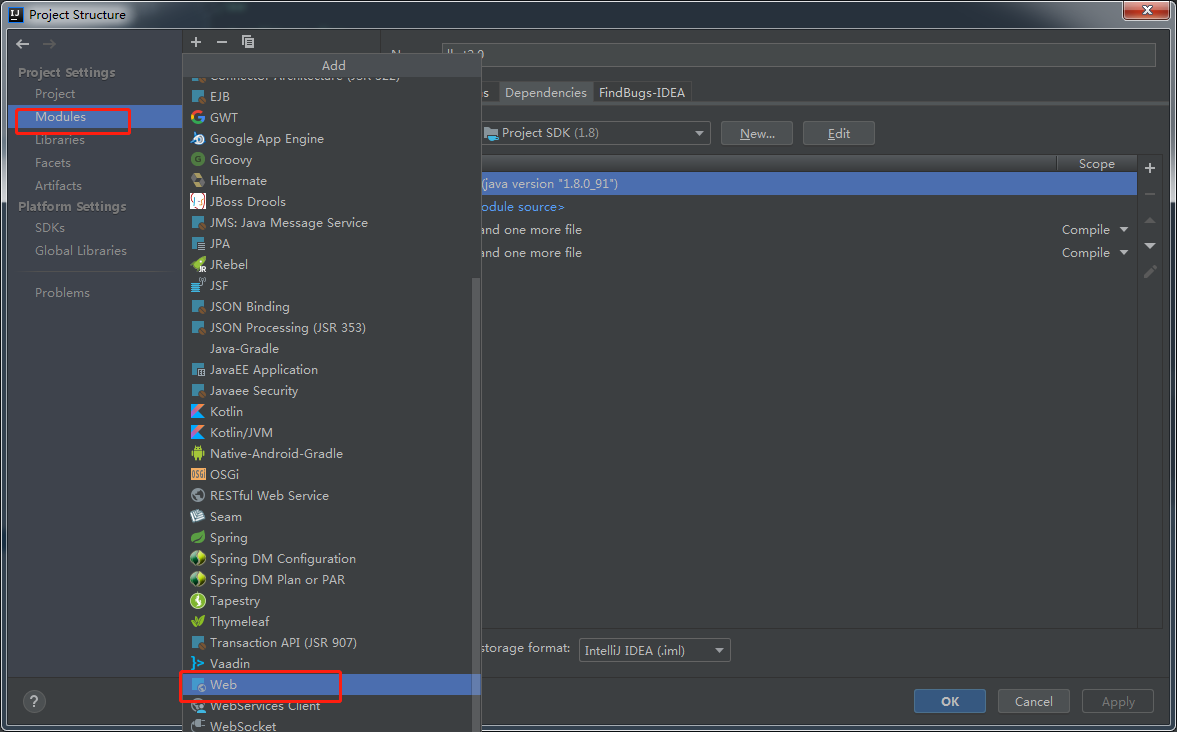Click the Seam icon
Viewport: 1177px width, 732px height.
click(197, 517)
